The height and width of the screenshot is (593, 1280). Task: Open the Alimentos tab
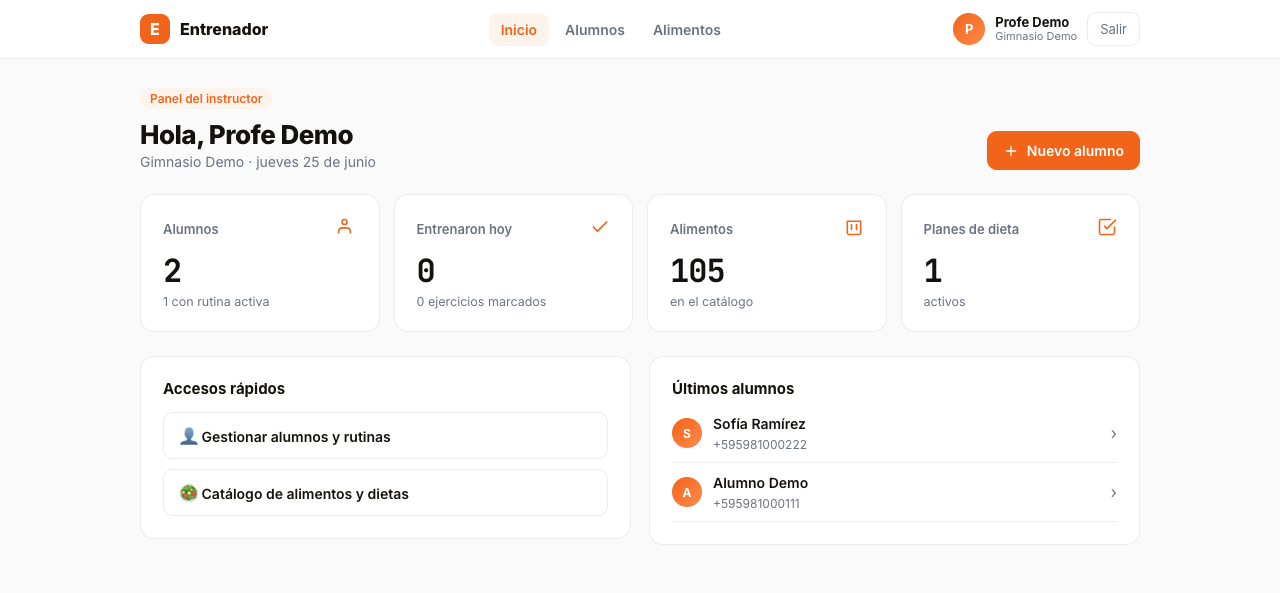687,30
